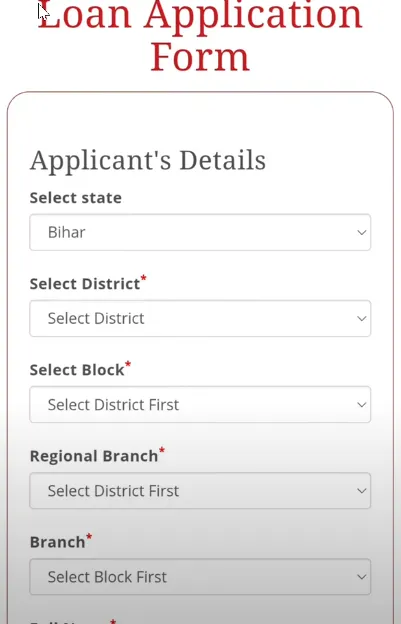This screenshot has height=624, width=401.
Task: Click the Regional Branch label text
Action: coord(94,456)
